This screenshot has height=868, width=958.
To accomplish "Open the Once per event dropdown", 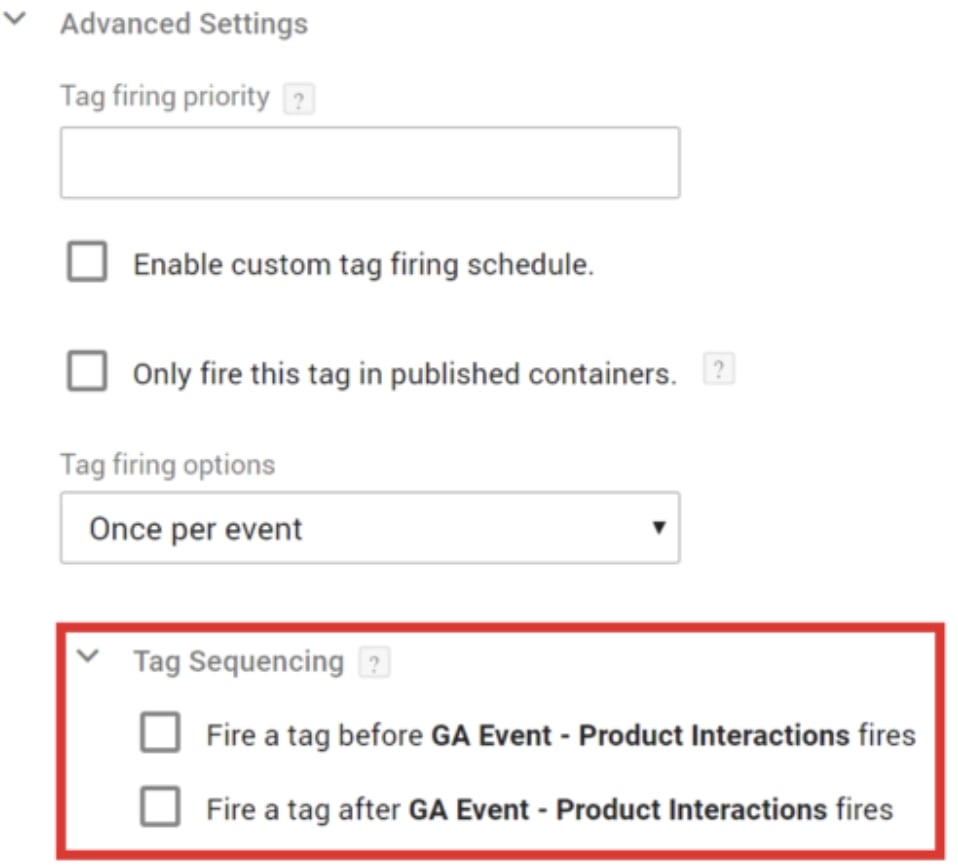I will coord(370,528).
